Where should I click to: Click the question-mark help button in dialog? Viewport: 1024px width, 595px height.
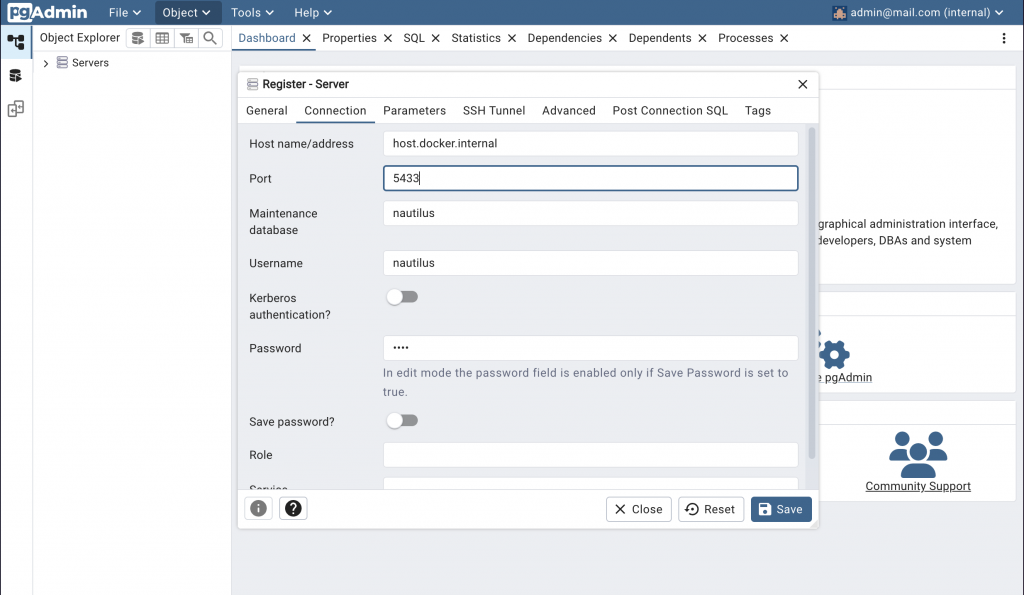tap(293, 508)
